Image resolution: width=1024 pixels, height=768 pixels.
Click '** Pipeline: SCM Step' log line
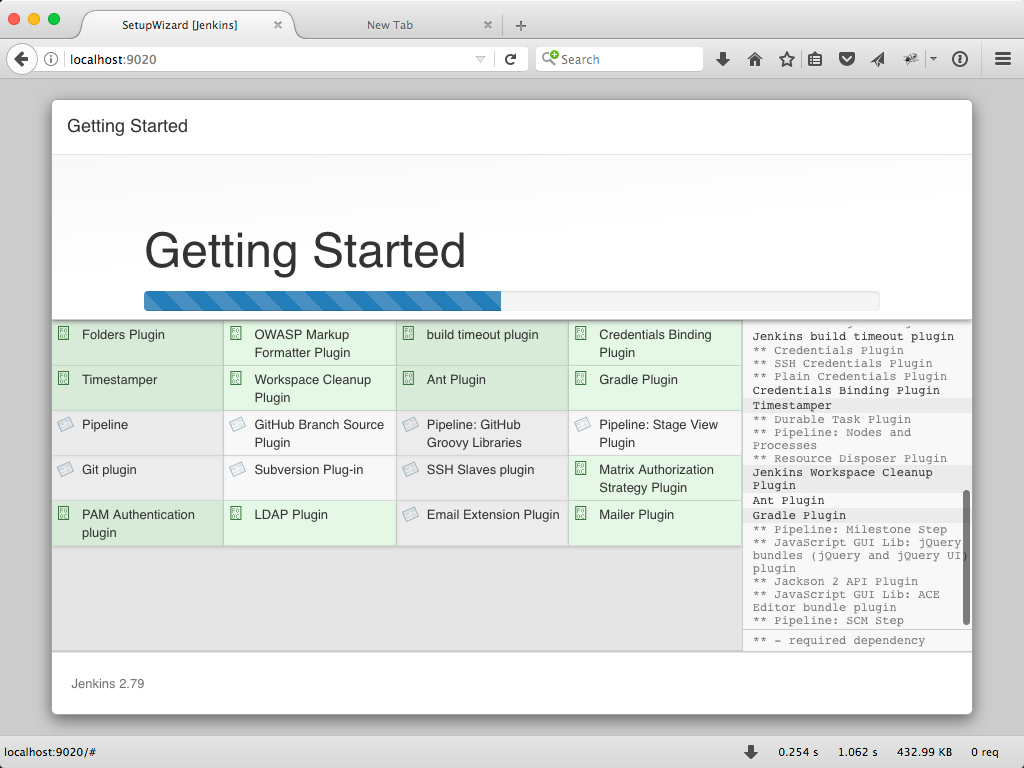pos(828,620)
